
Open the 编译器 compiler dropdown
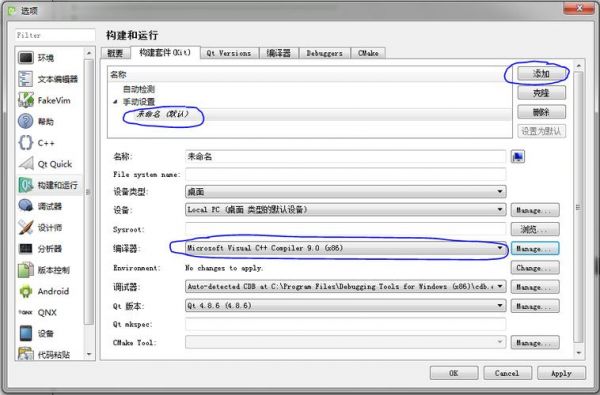[346, 248]
